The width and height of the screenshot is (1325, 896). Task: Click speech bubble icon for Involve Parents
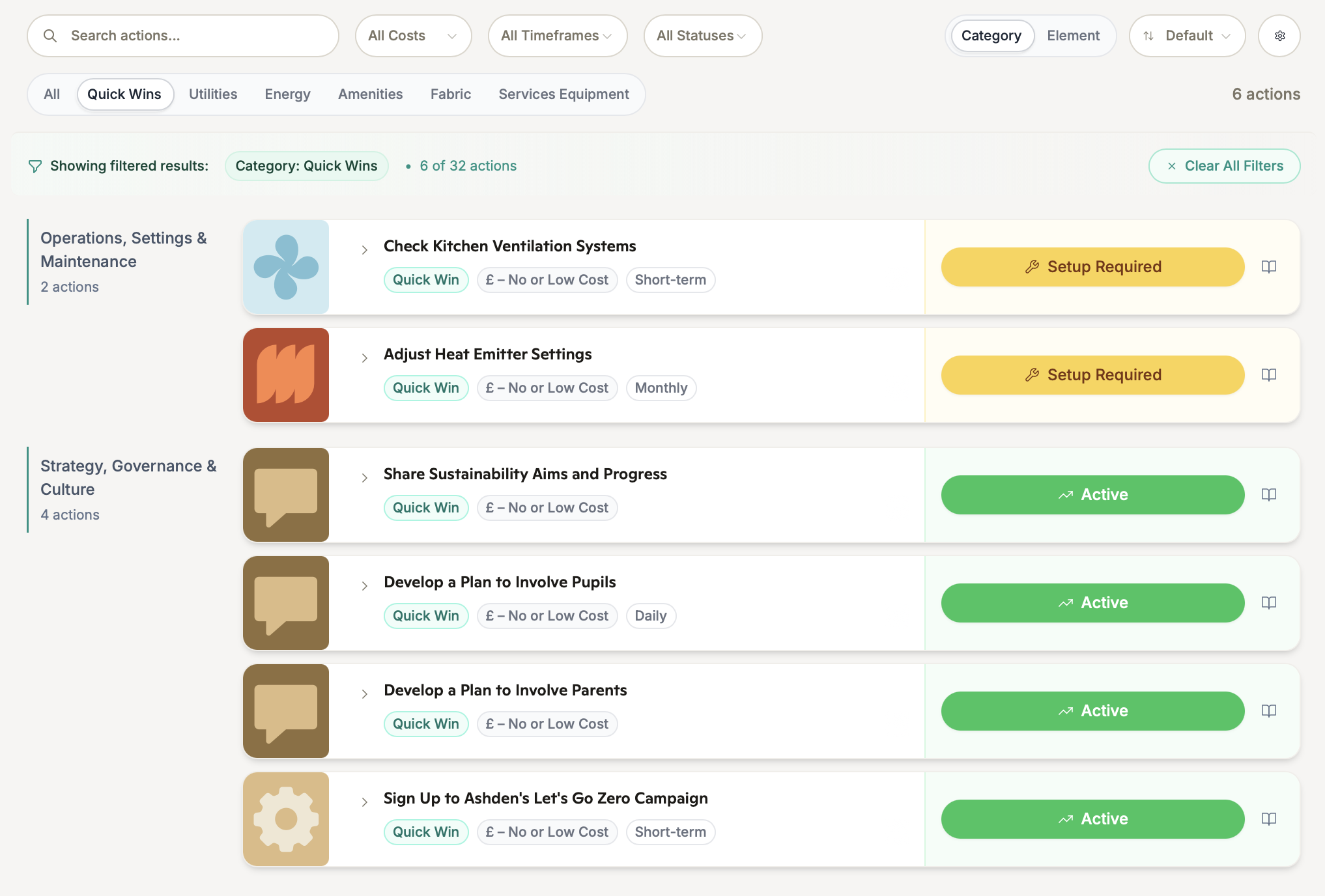point(286,711)
